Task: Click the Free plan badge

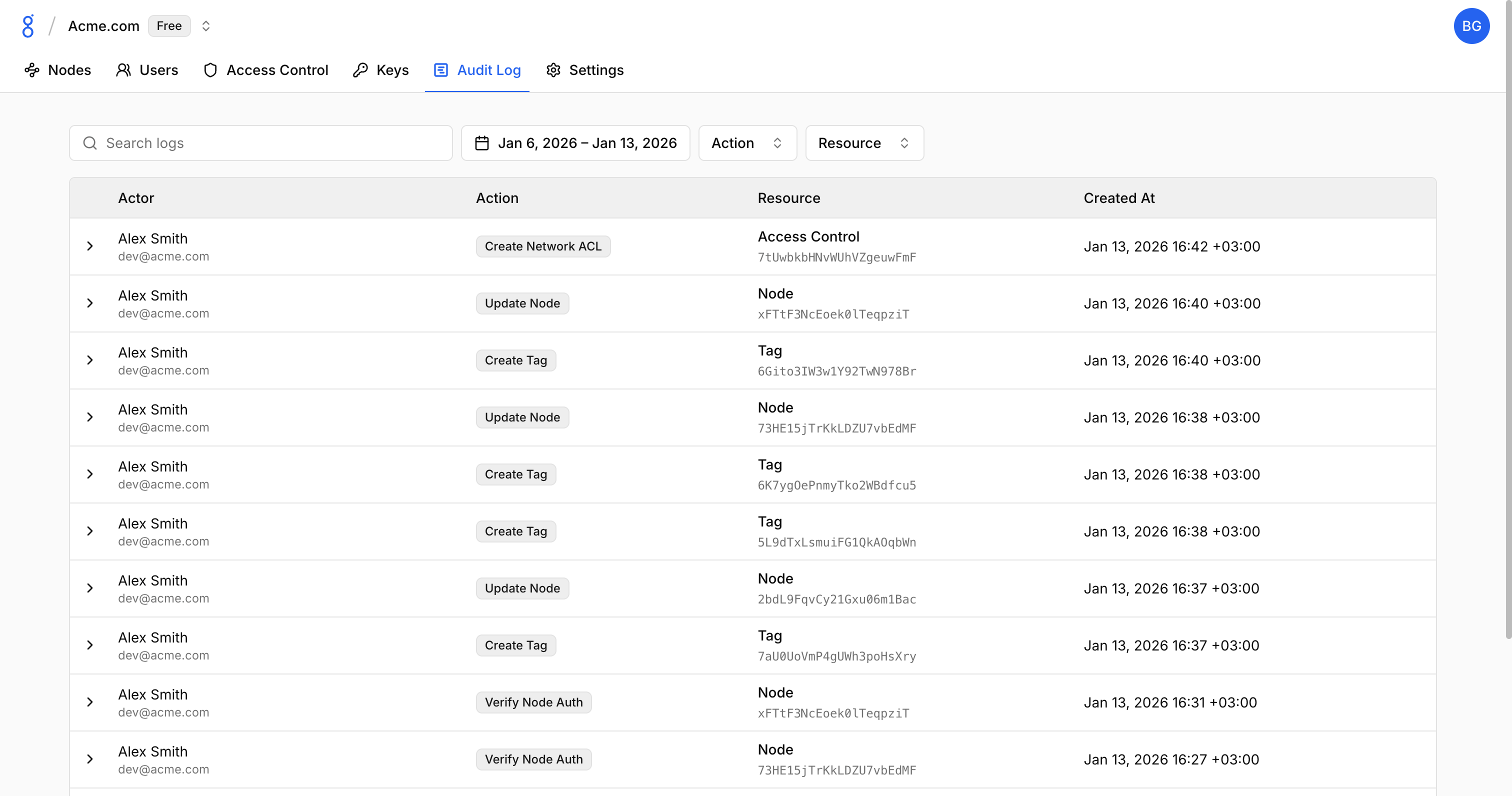Action: (169, 26)
